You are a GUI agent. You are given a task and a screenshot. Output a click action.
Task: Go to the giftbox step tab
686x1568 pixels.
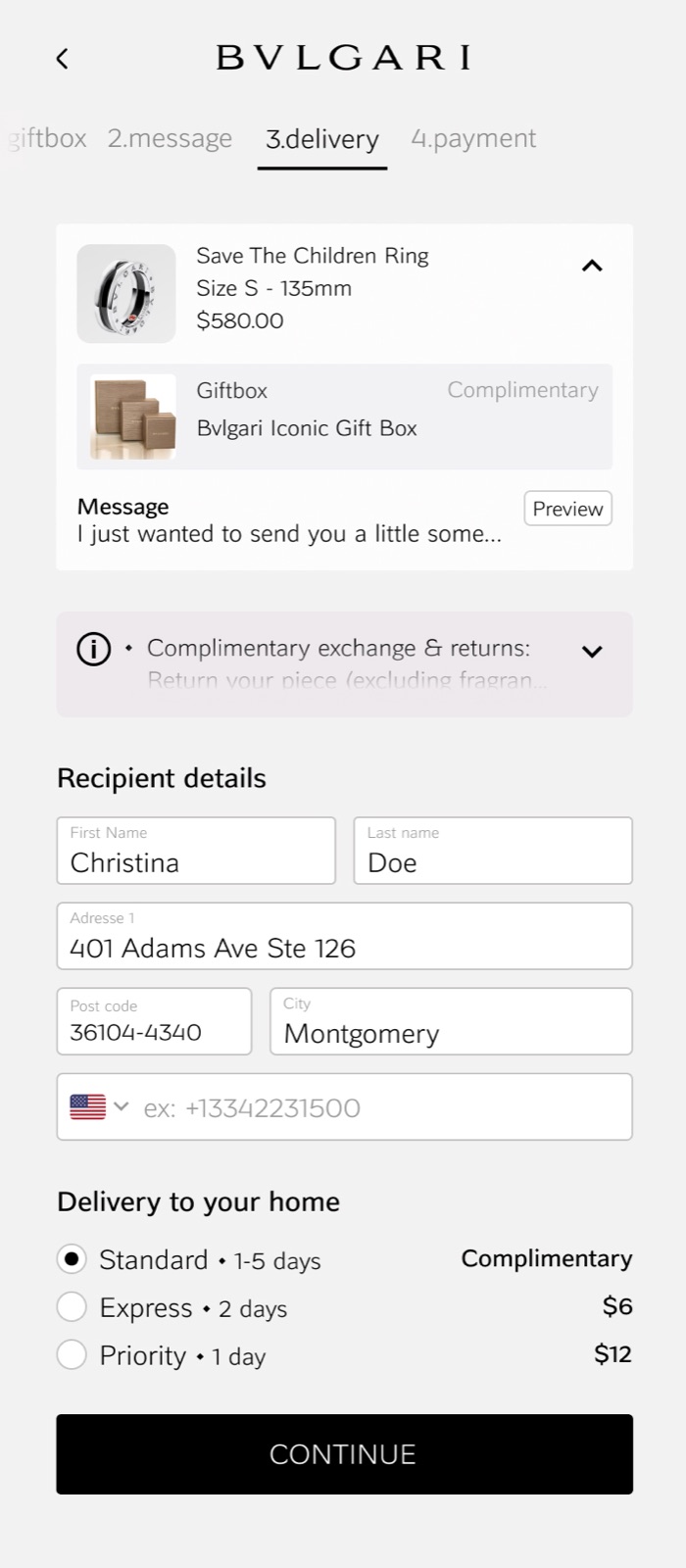pyautogui.click(x=47, y=138)
